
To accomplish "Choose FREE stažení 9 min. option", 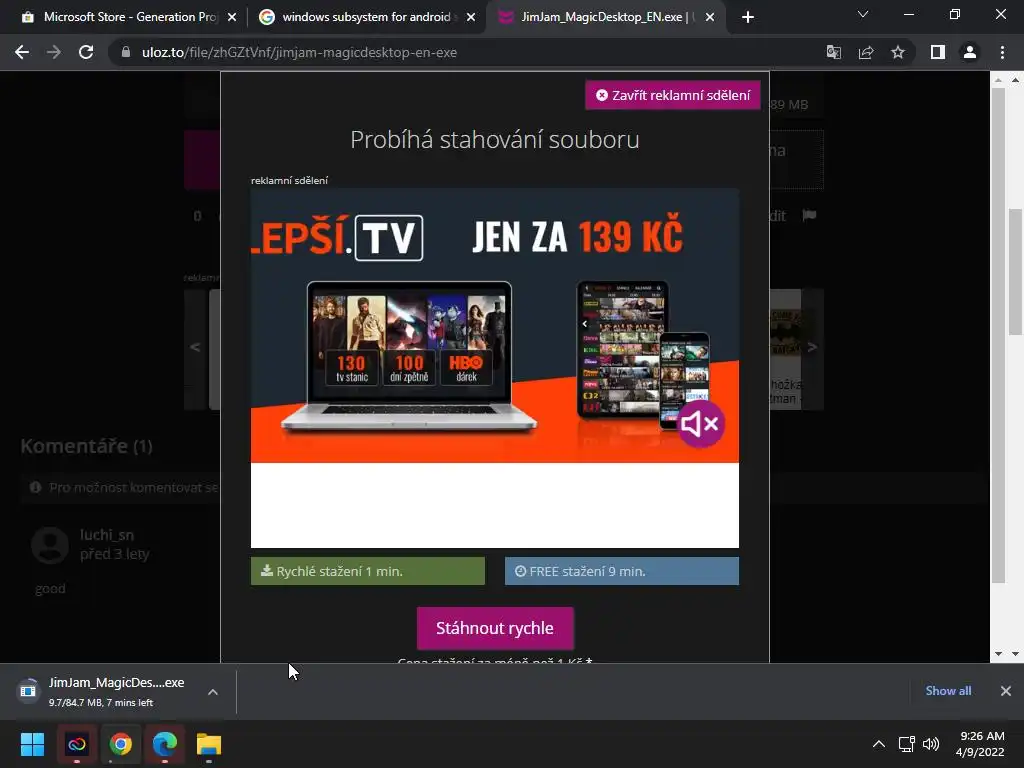I will click(x=622, y=571).
